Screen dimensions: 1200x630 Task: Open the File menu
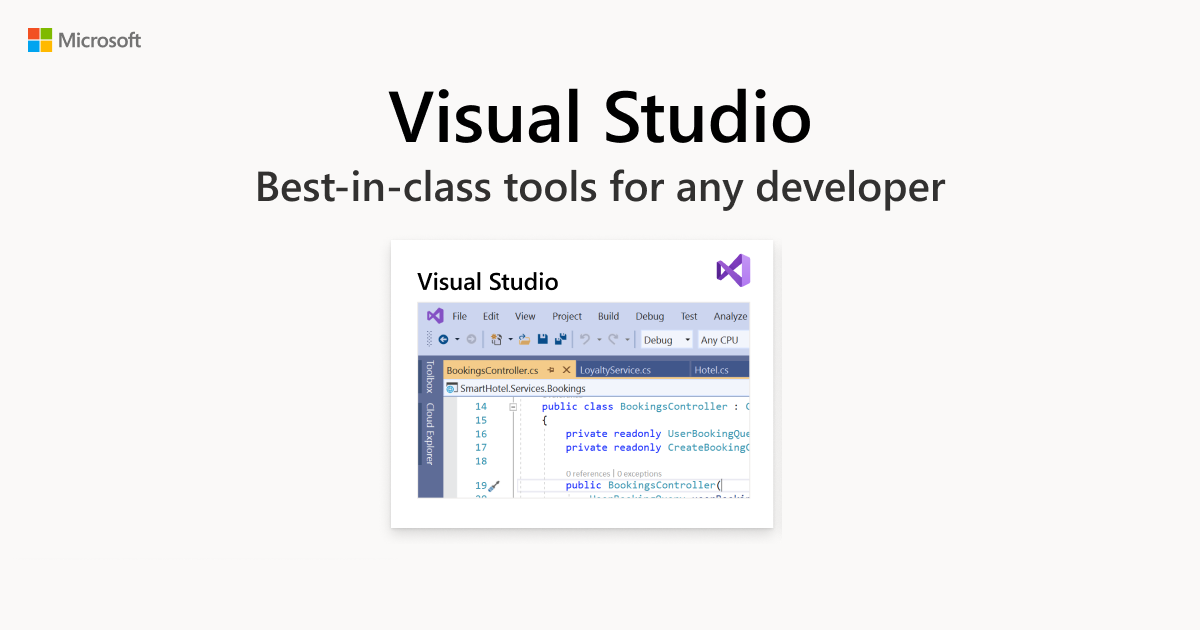point(460,316)
